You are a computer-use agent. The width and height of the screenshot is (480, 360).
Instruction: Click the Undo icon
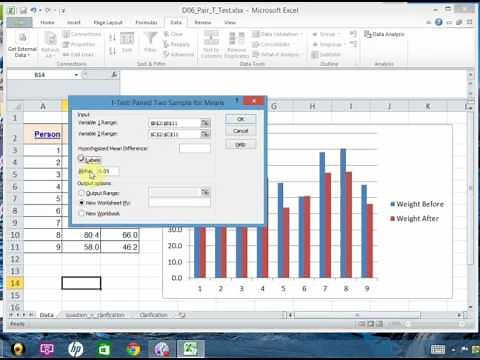point(34,11)
